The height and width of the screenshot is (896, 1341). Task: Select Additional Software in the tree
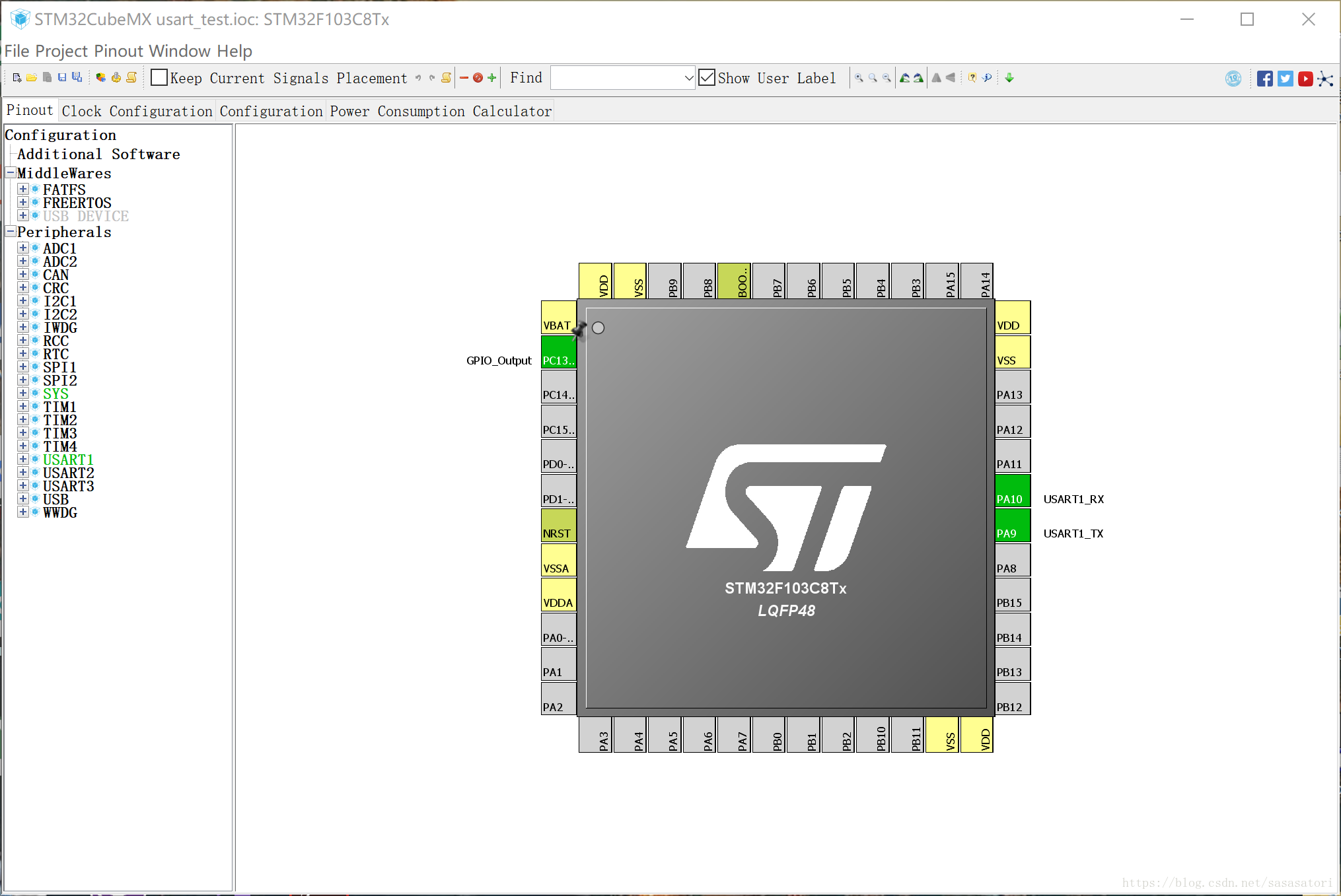point(98,154)
